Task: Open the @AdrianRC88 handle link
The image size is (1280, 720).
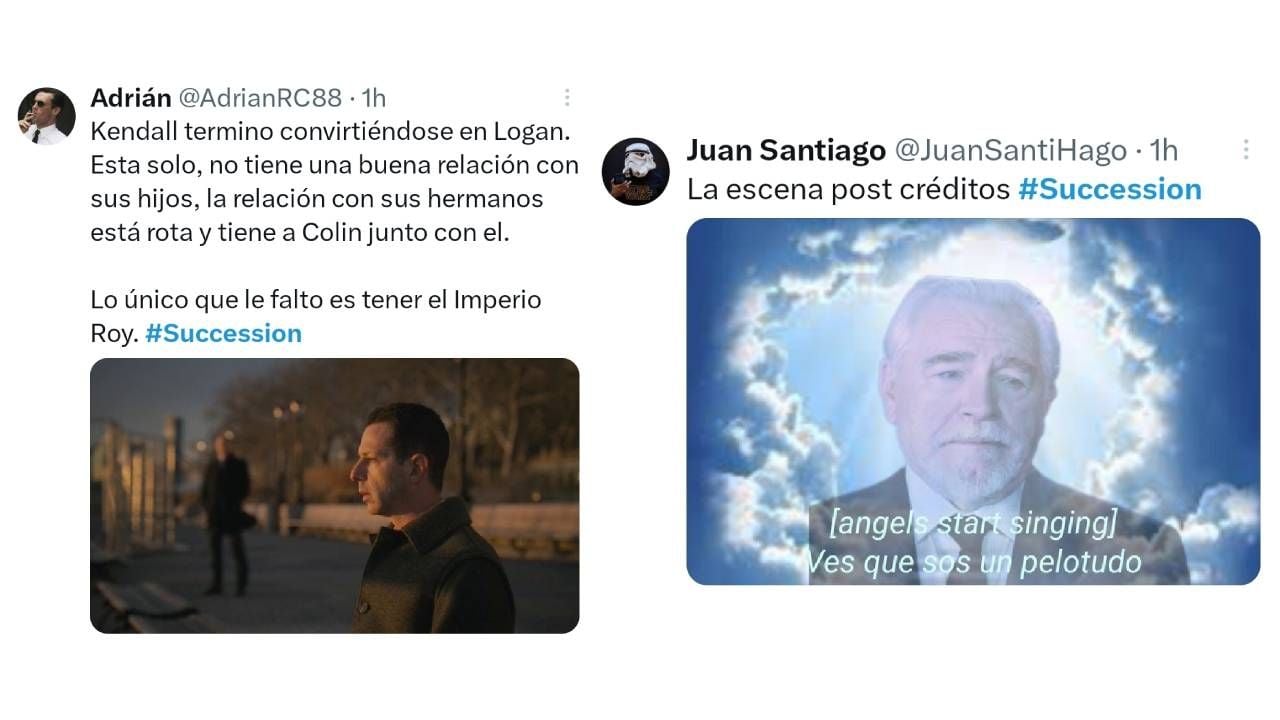Action: (x=260, y=97)
